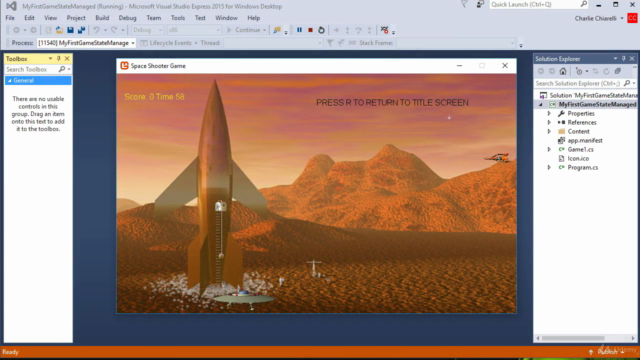Click the Home icon in Solution Explorer
The width and height of the screenshot is (640, 360).
tap(563, 71)
